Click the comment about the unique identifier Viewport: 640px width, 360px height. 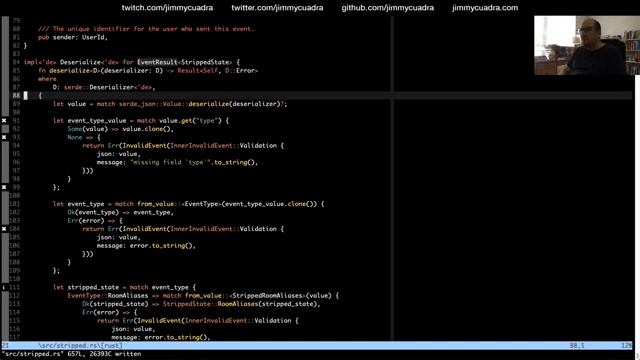point(146,29)
